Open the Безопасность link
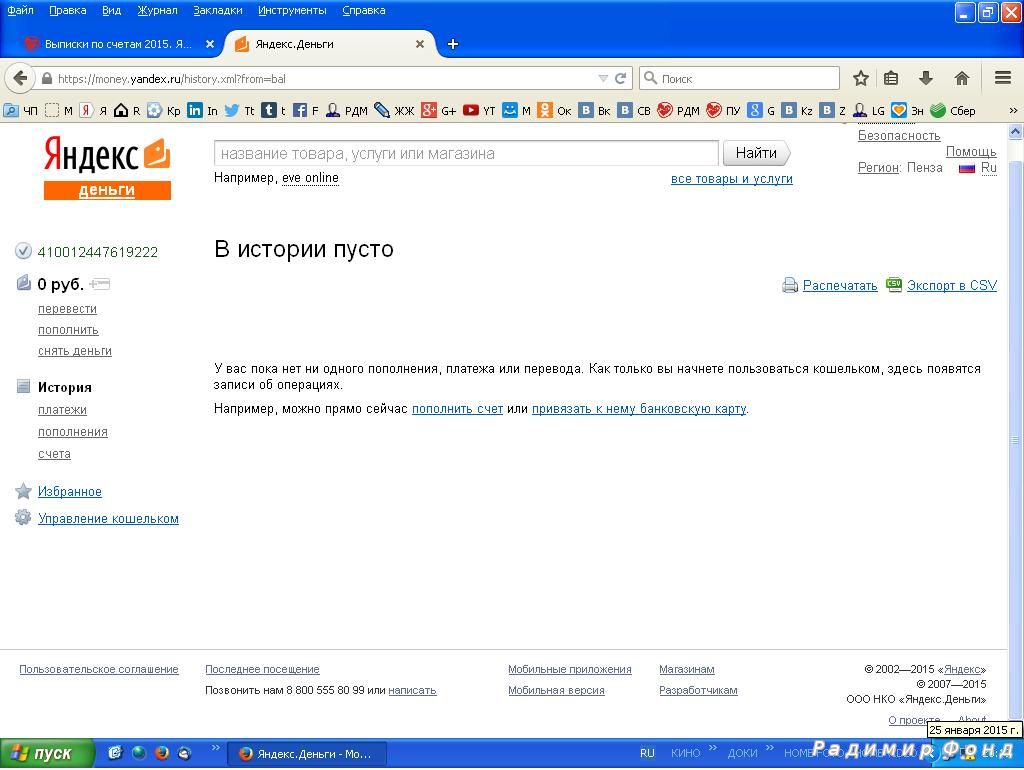This screenshot has width=1024, height=770. pos(899,136)
